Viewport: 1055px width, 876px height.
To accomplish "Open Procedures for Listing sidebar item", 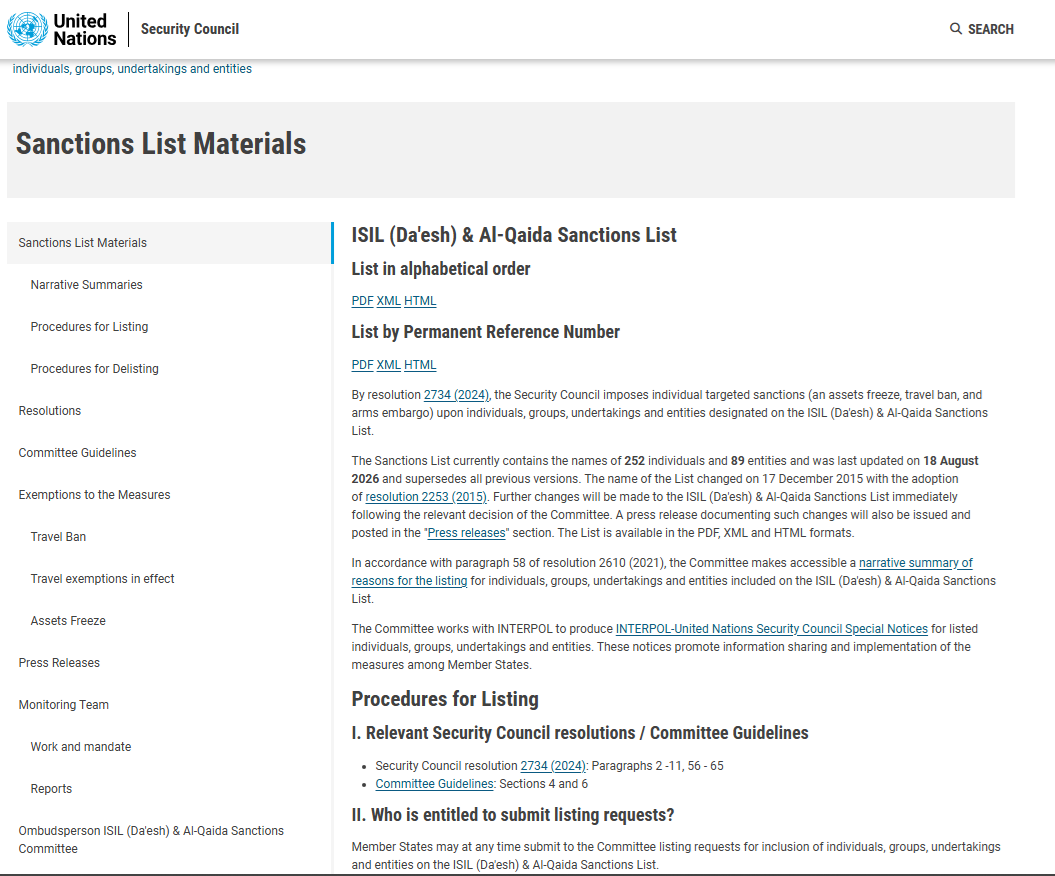I will click(89, 326).
